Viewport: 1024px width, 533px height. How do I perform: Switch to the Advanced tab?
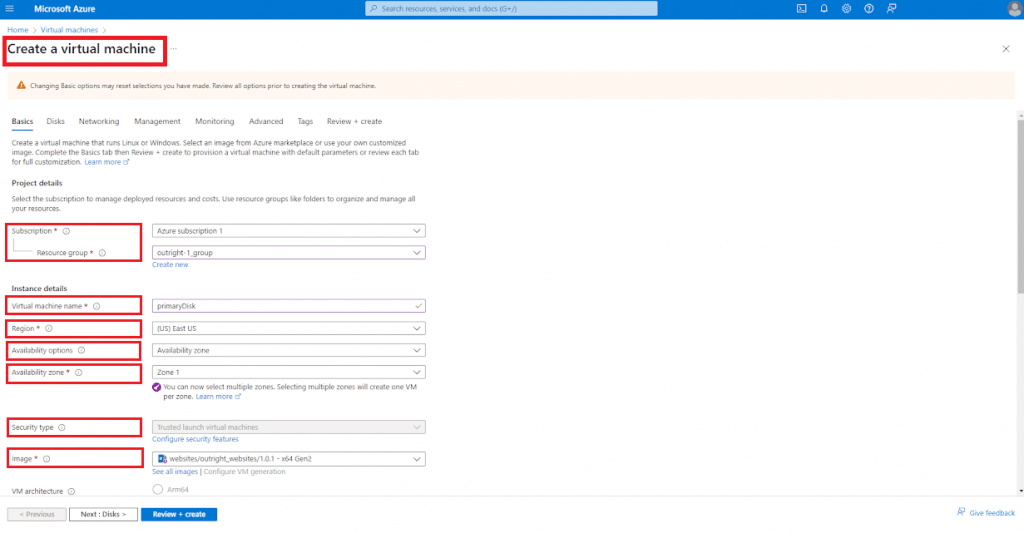coord(266,121)
